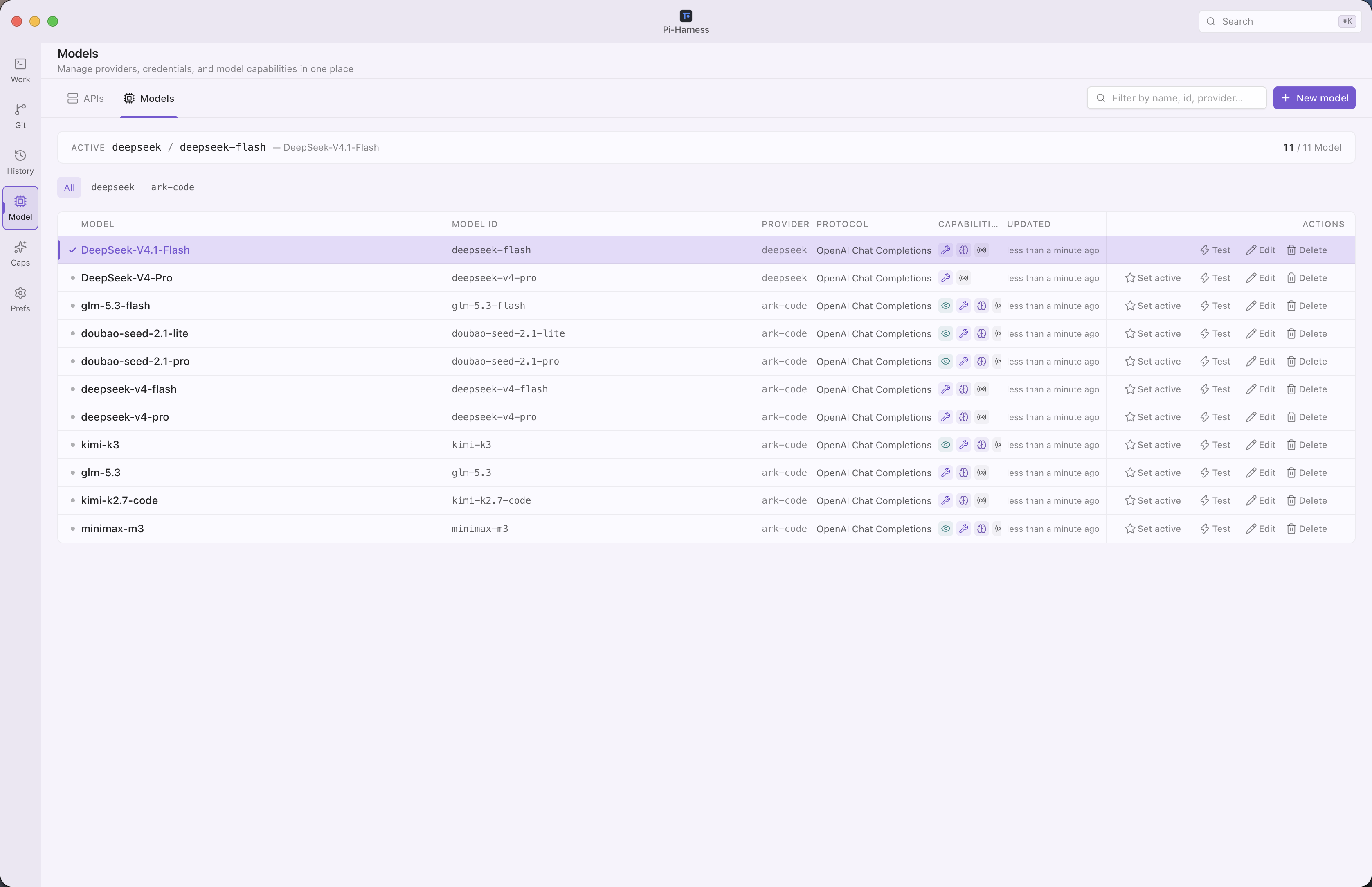Click the streaming icon for kimi-k2.7-code
This screenshot has width=1372, height=887.
click(982, 500)
